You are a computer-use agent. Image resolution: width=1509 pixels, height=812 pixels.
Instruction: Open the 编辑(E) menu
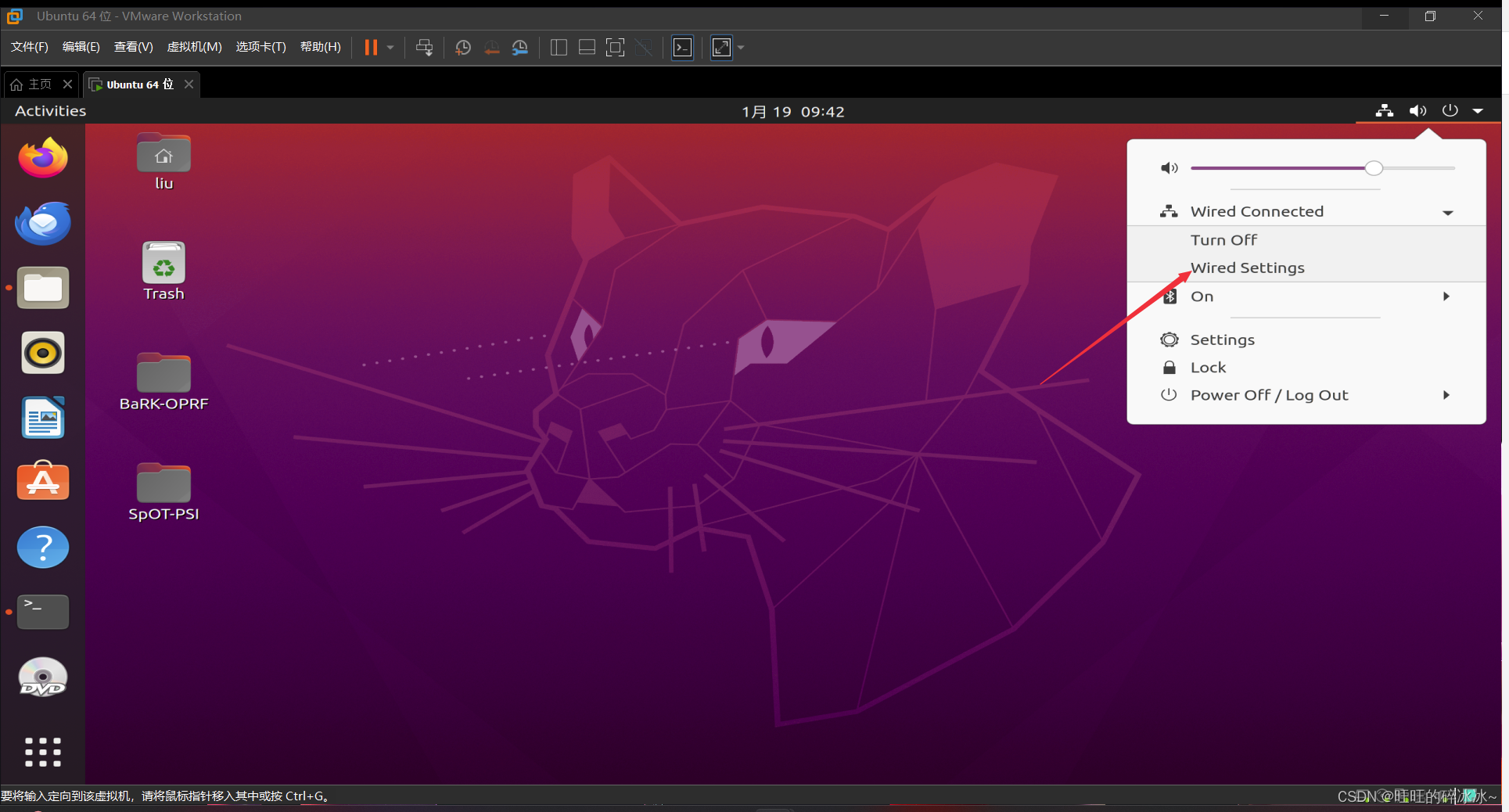coord(81,47)
